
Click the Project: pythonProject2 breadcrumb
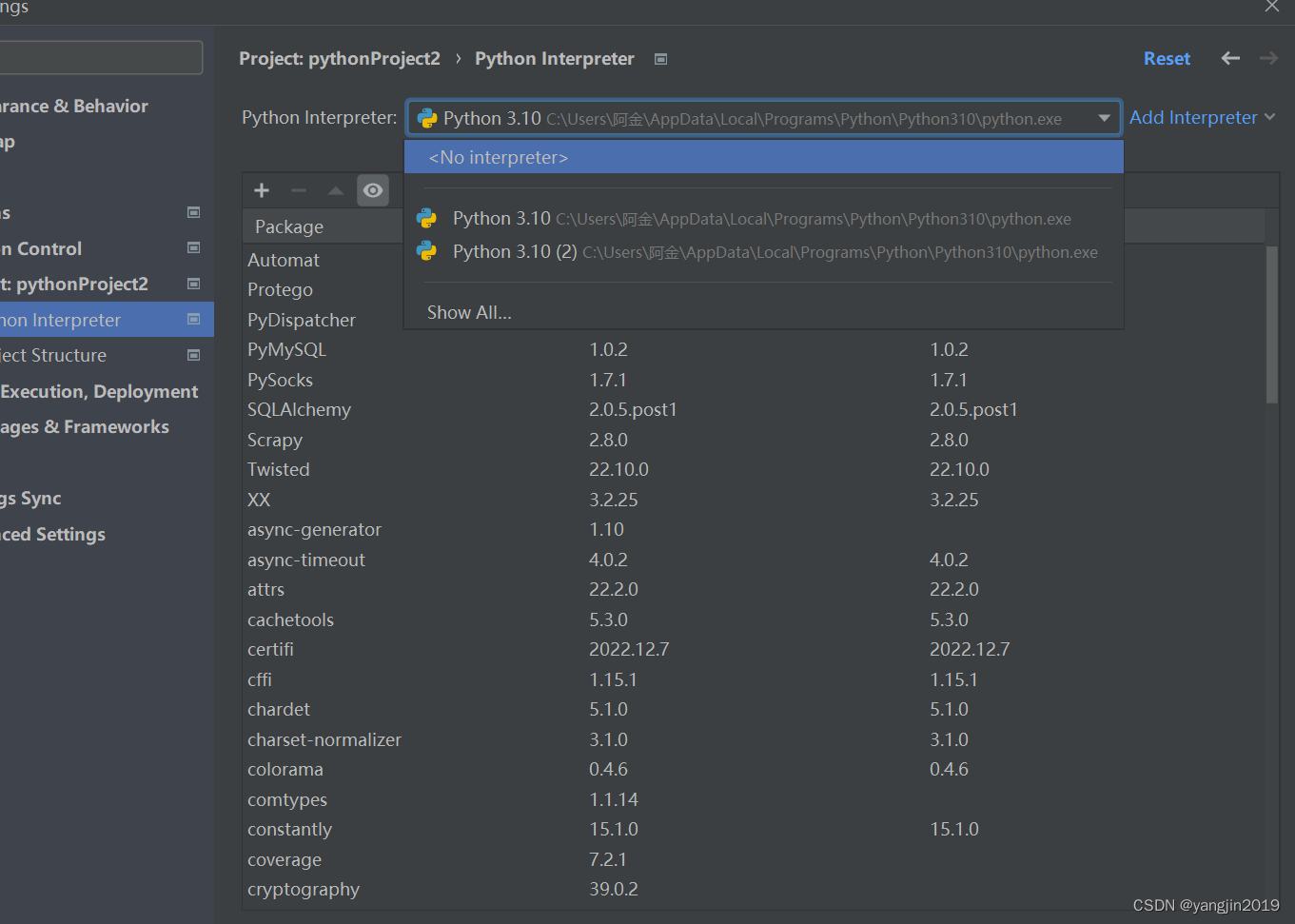click(340, 58)
